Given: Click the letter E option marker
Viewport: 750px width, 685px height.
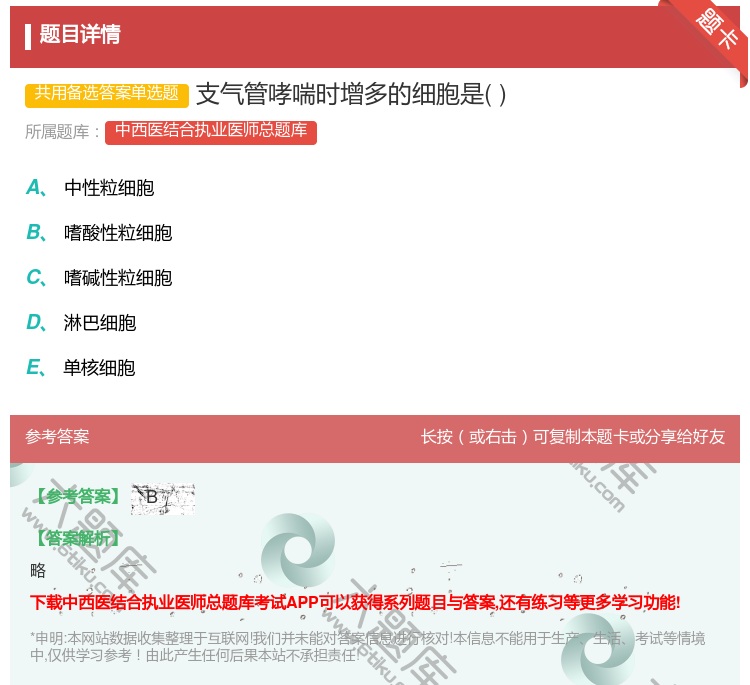Looking at the screenshot, I should (35, 368).
